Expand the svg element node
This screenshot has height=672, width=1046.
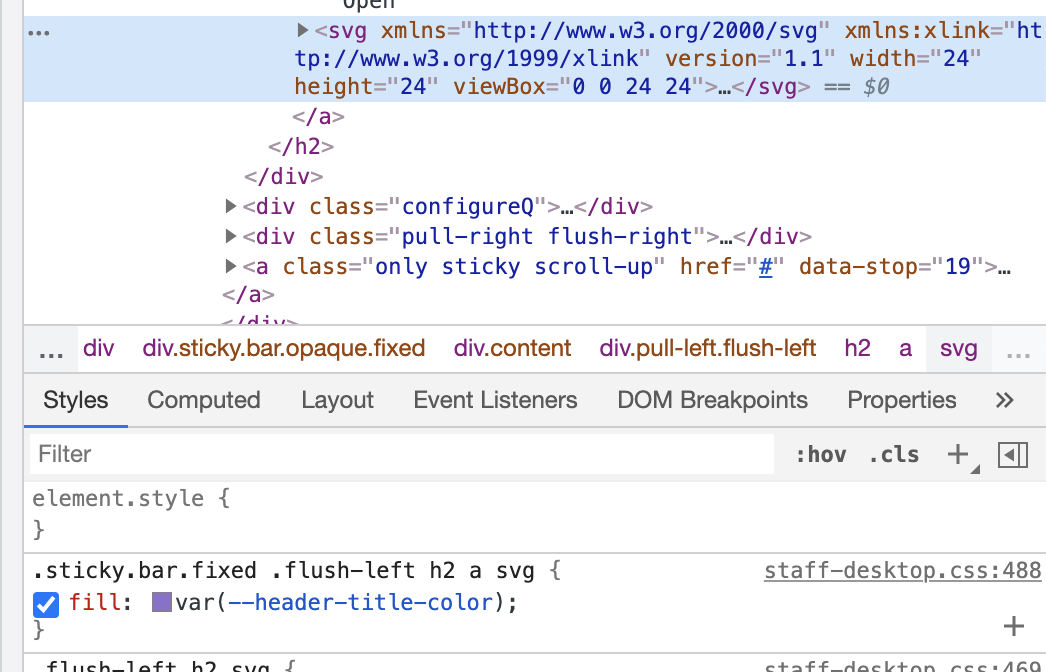click(304, 32)
